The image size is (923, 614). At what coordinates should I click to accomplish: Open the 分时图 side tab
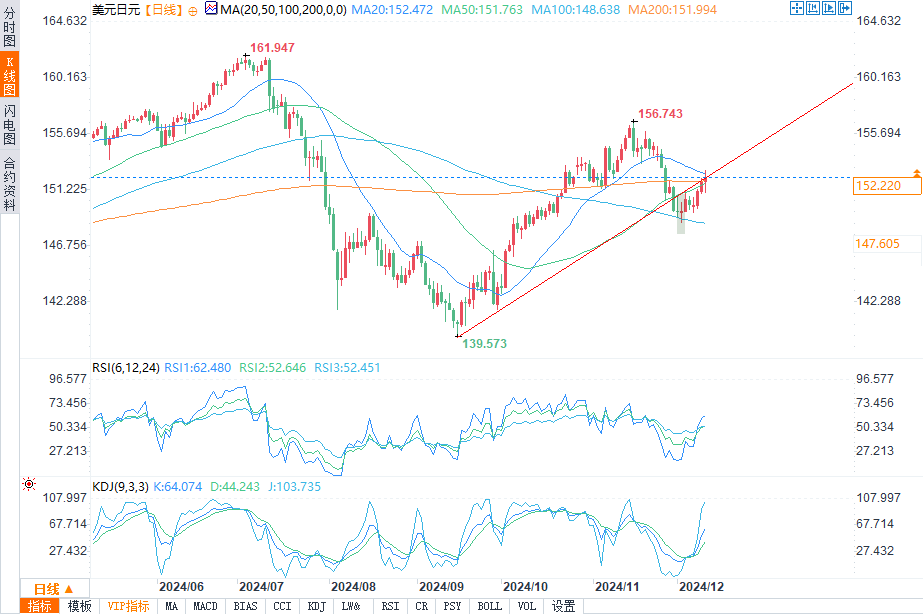click(9, 26)
